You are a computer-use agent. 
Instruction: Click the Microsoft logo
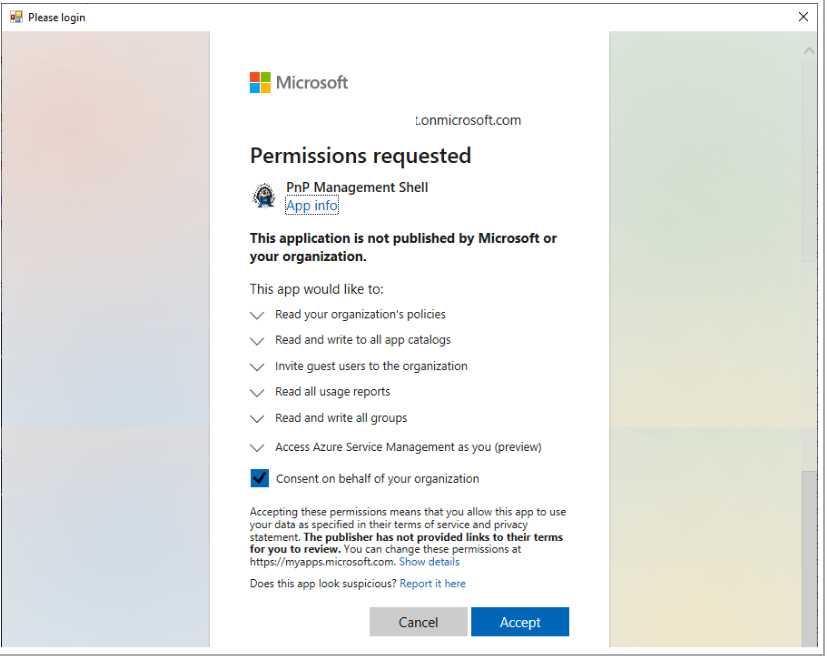click(x=299, y=83)
